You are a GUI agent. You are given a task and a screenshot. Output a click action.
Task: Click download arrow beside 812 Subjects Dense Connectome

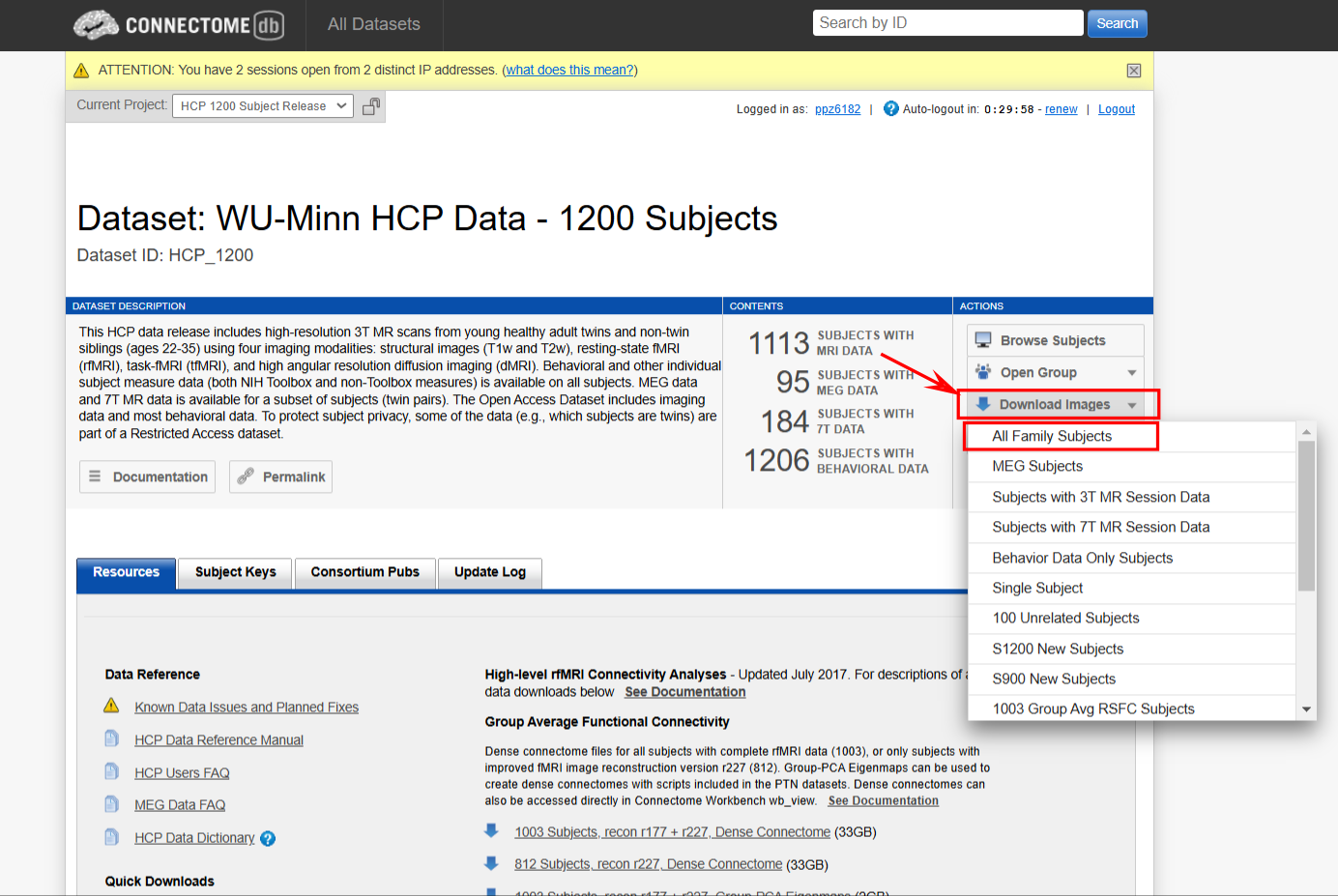pos(491,863)
